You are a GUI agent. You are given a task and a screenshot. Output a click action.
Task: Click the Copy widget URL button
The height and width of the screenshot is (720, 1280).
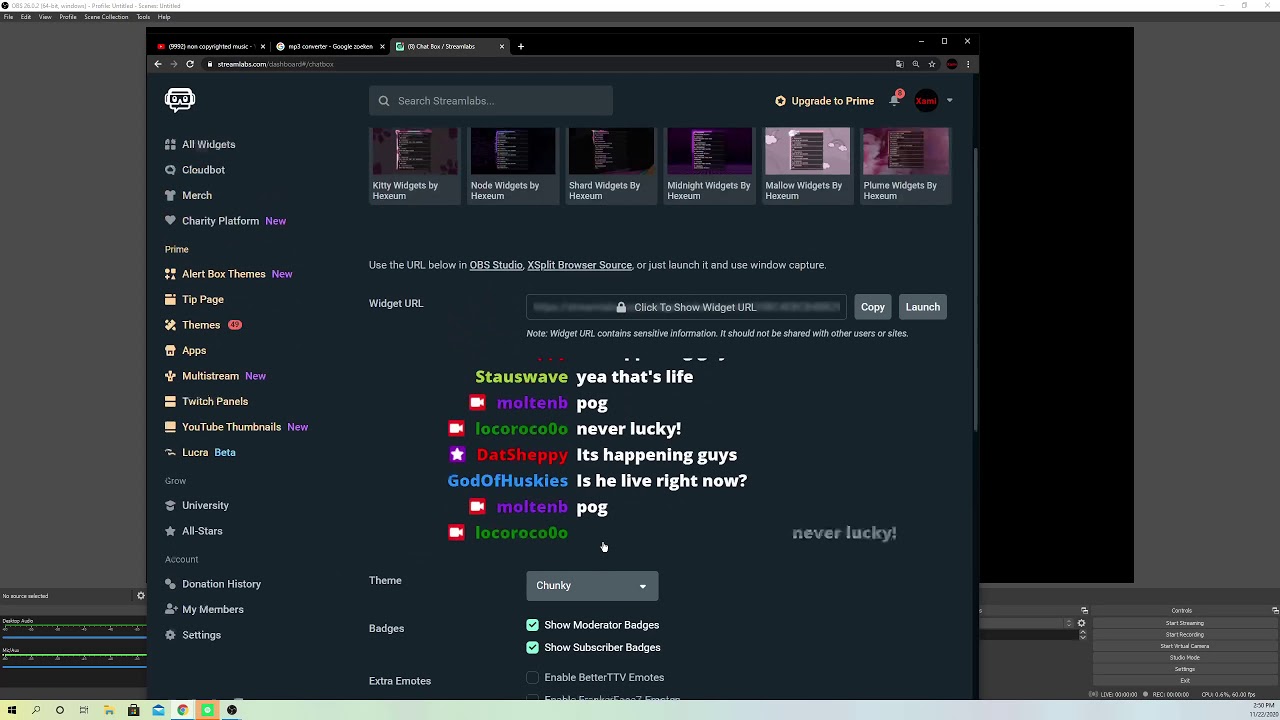(872, 307)
